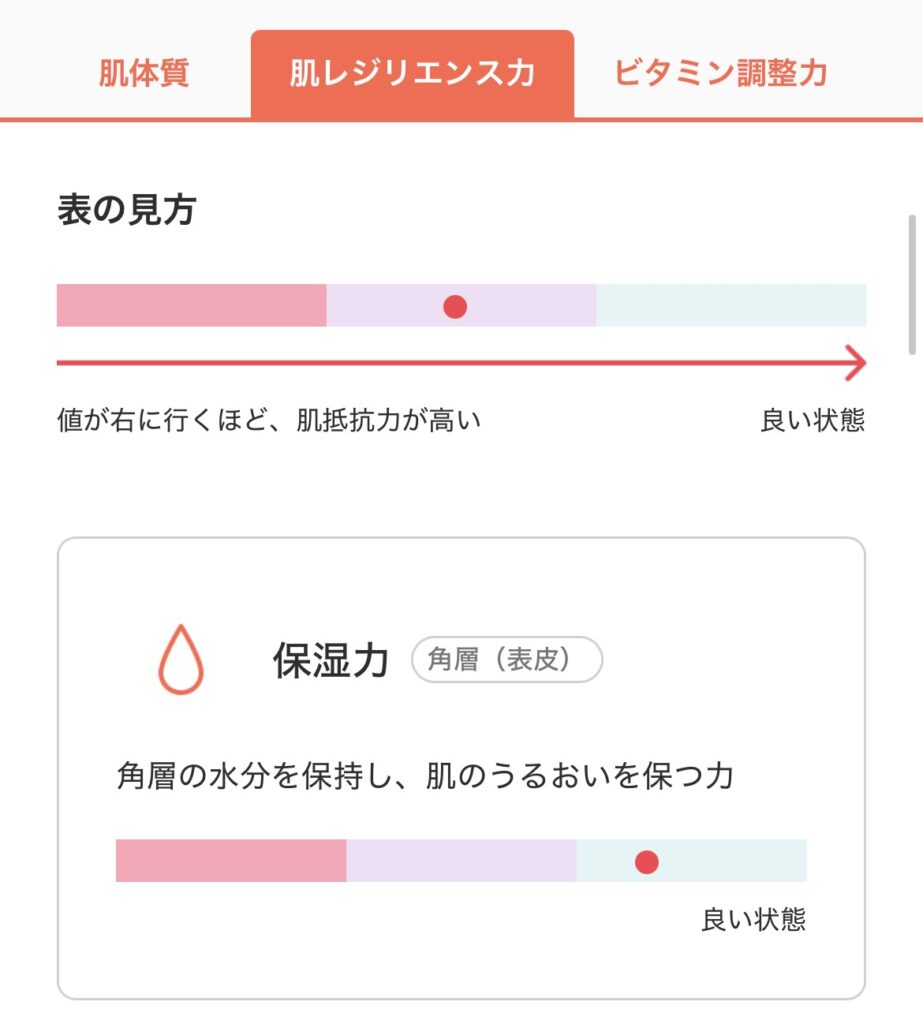Click the red dot on 保湿力 bar

pos(647,861)
